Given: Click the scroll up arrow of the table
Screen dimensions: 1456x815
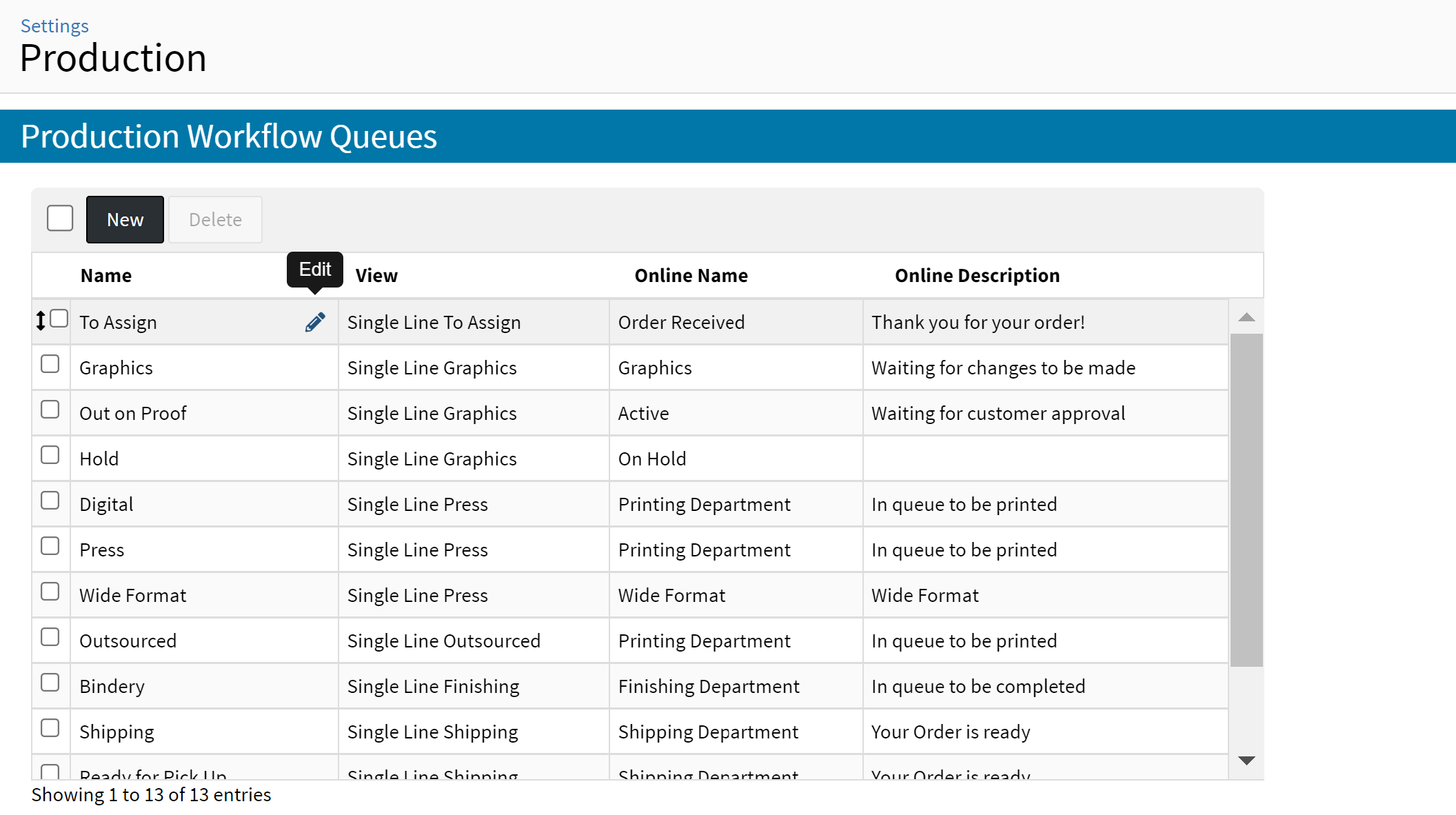Looking at the screenshot, I should (x=1246, y=317).
